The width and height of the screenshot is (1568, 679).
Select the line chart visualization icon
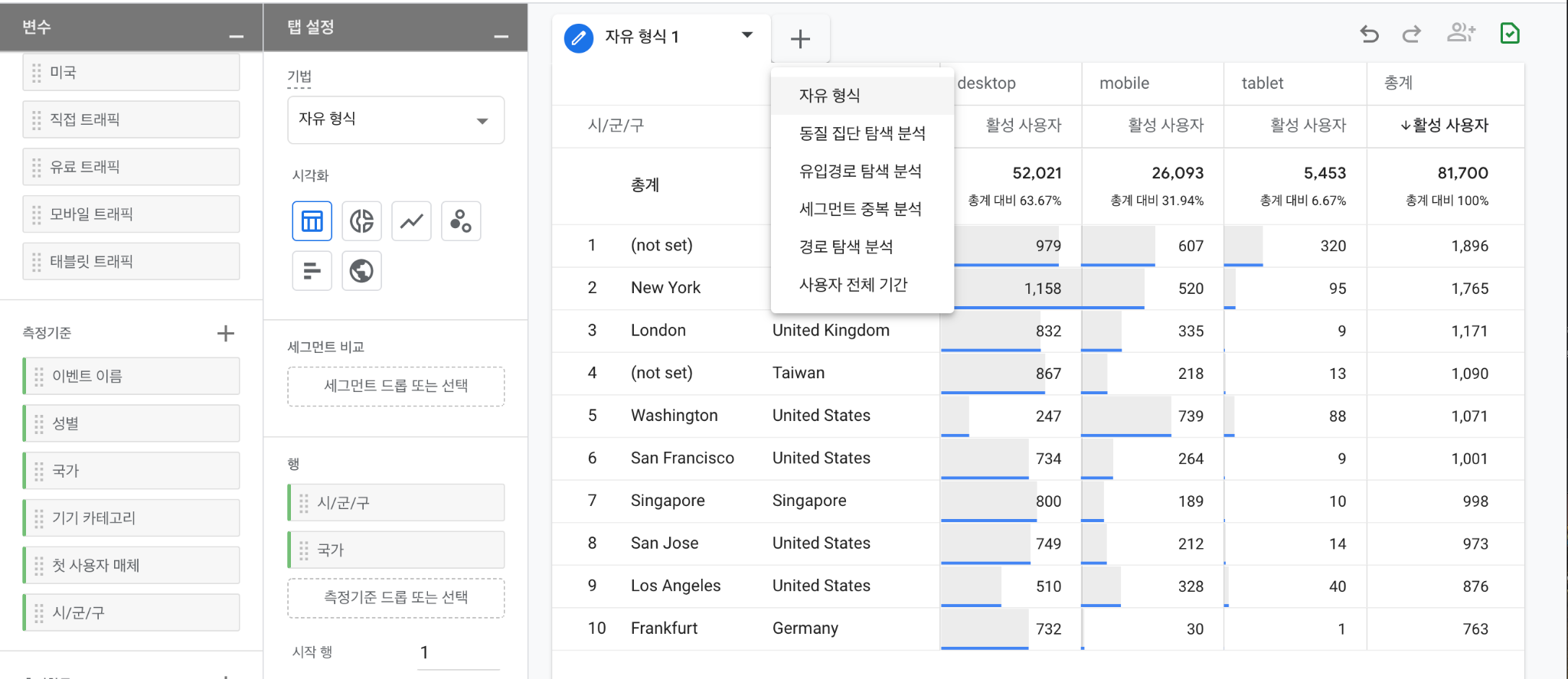click(x=411, y=222)
